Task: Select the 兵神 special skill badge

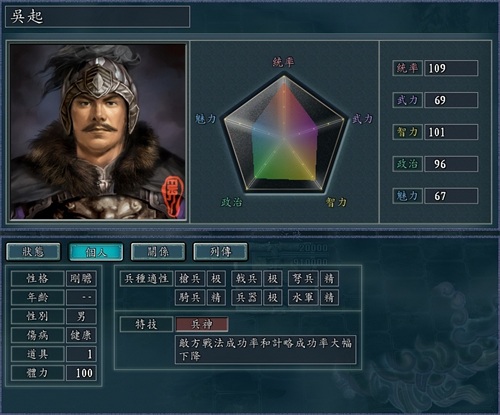Action: point(202,324)
